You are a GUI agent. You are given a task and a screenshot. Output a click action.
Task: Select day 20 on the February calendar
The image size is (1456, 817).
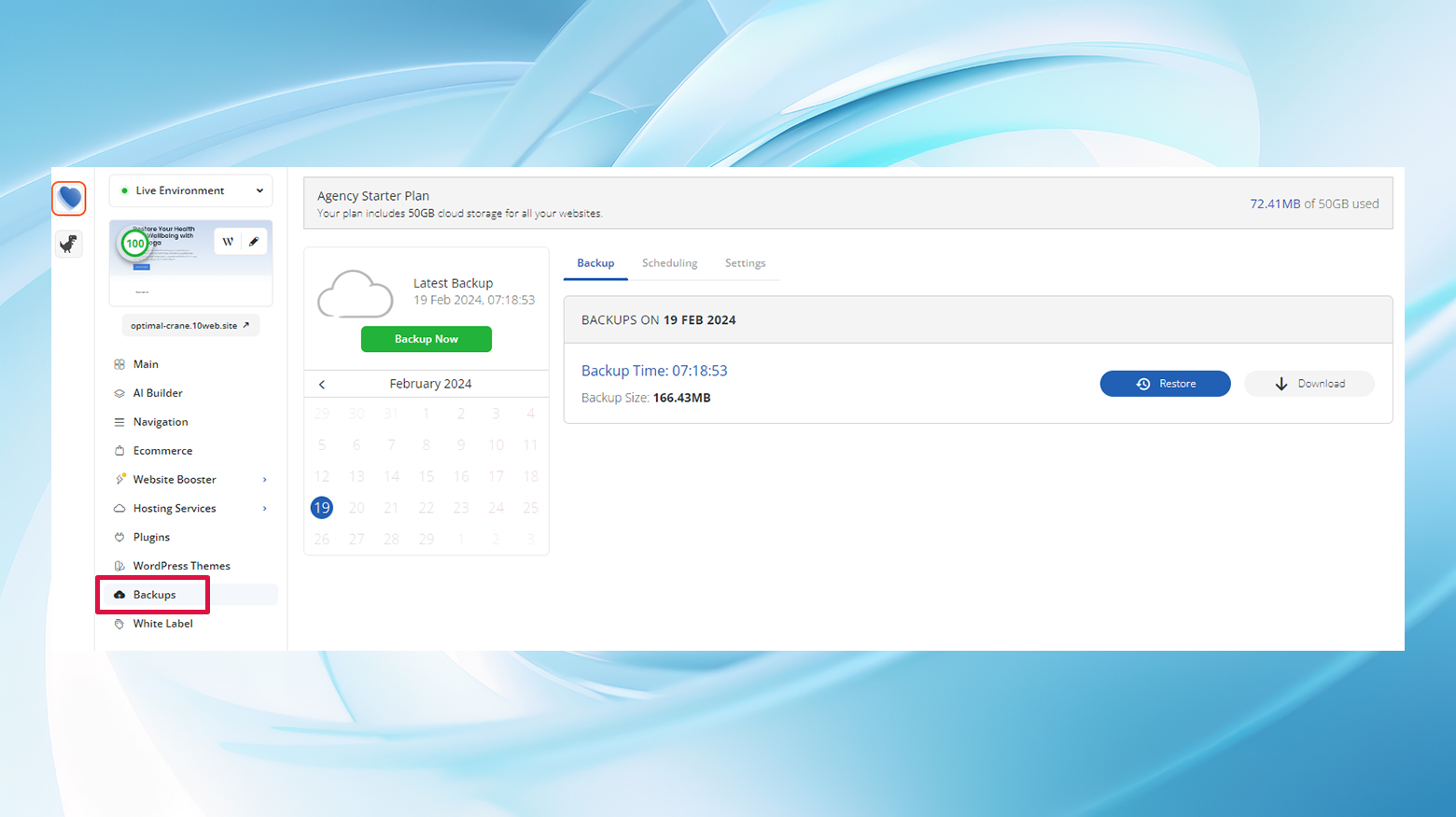[357, 507]
